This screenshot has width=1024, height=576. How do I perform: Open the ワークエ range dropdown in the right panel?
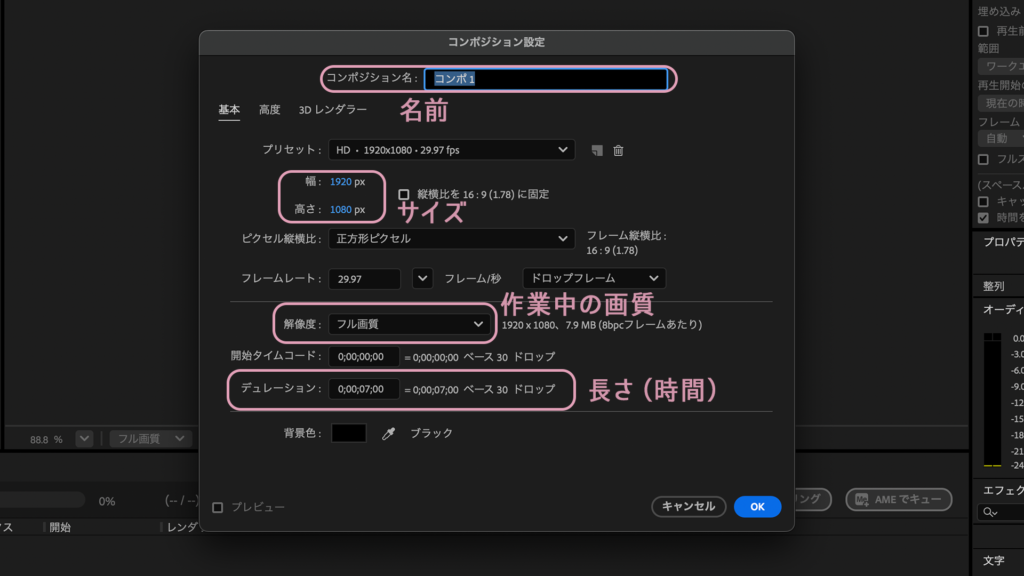pyautogui.click(x=1001, y=66)
